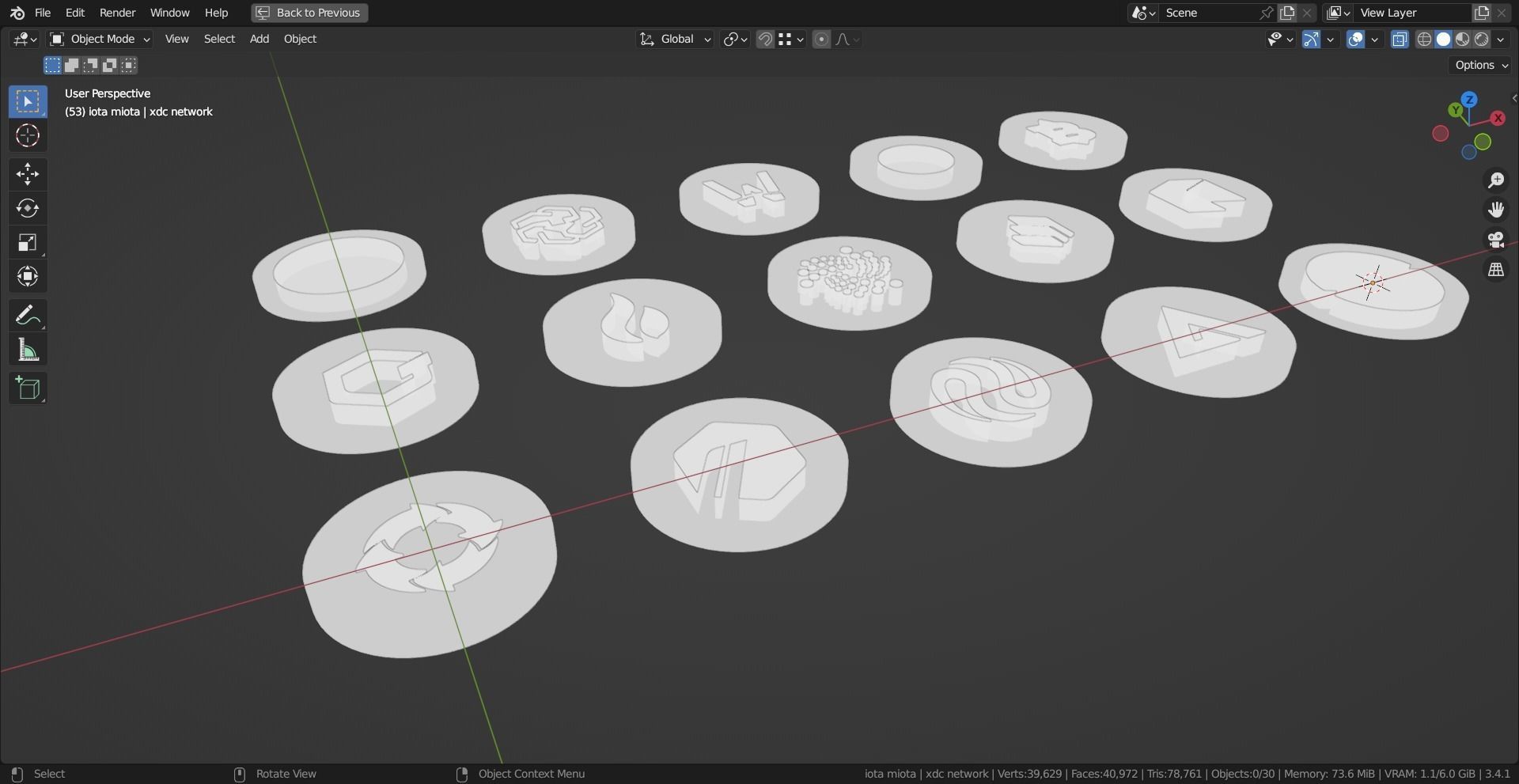
Task: Activate the 3D Cursor tool
Action: pyautogui.click(x=28, y=135)
